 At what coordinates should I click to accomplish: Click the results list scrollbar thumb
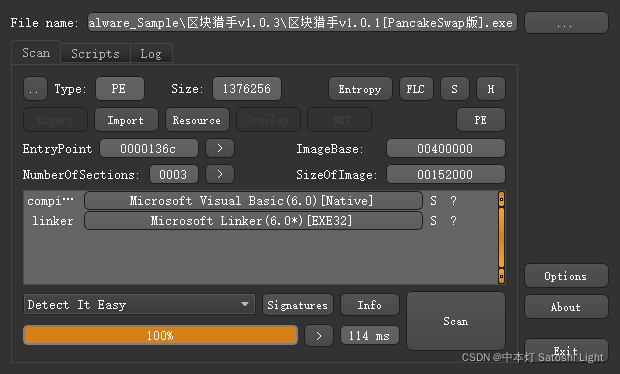click(501, 237)
